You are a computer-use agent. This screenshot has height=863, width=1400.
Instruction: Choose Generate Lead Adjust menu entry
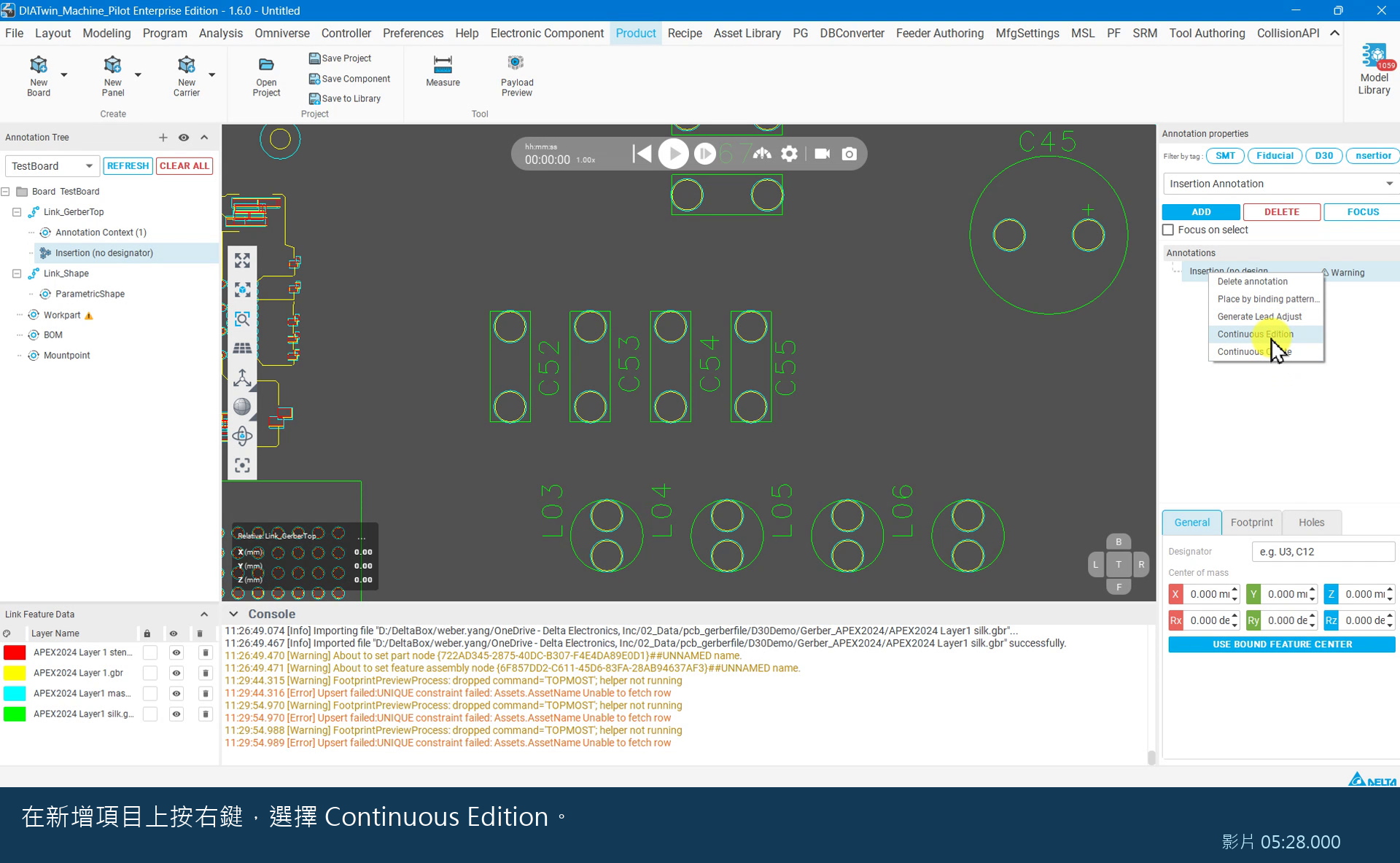point(1267,316)
